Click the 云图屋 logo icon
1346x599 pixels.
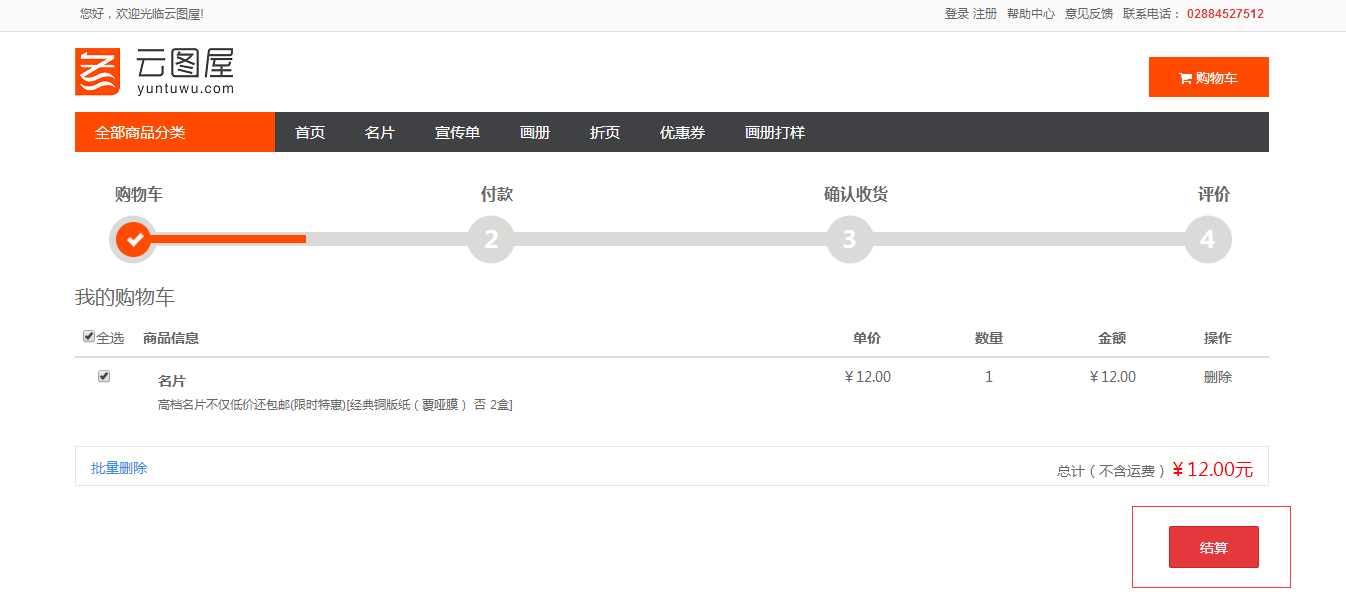tap(97, 72)
